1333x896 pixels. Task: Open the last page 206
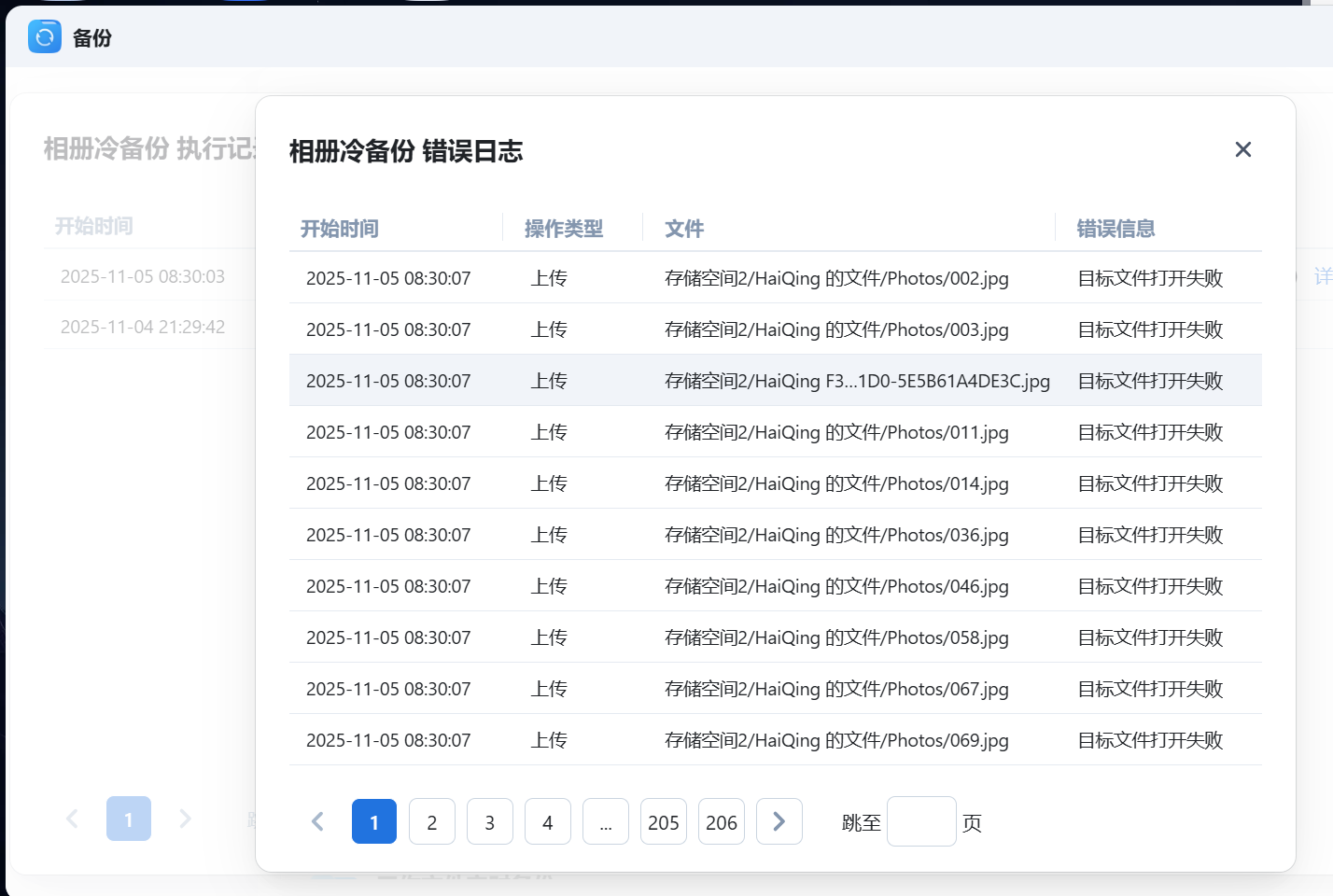[721, 821]
